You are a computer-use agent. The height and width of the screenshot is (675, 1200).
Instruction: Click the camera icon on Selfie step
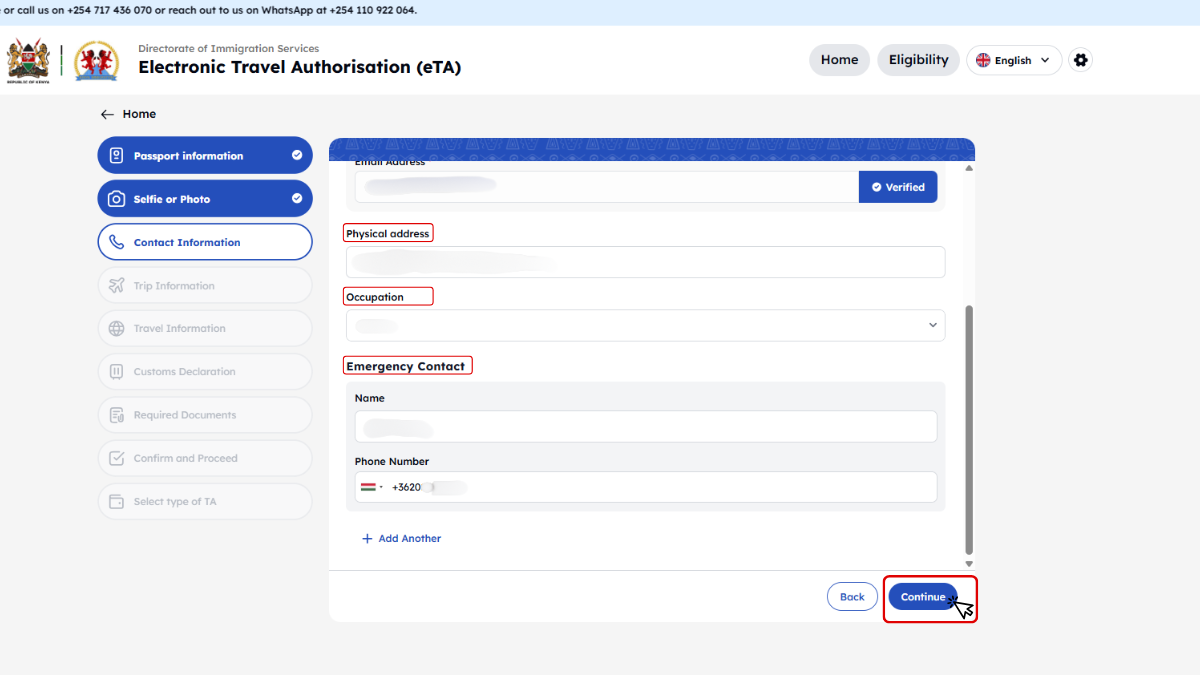(116, 199)
